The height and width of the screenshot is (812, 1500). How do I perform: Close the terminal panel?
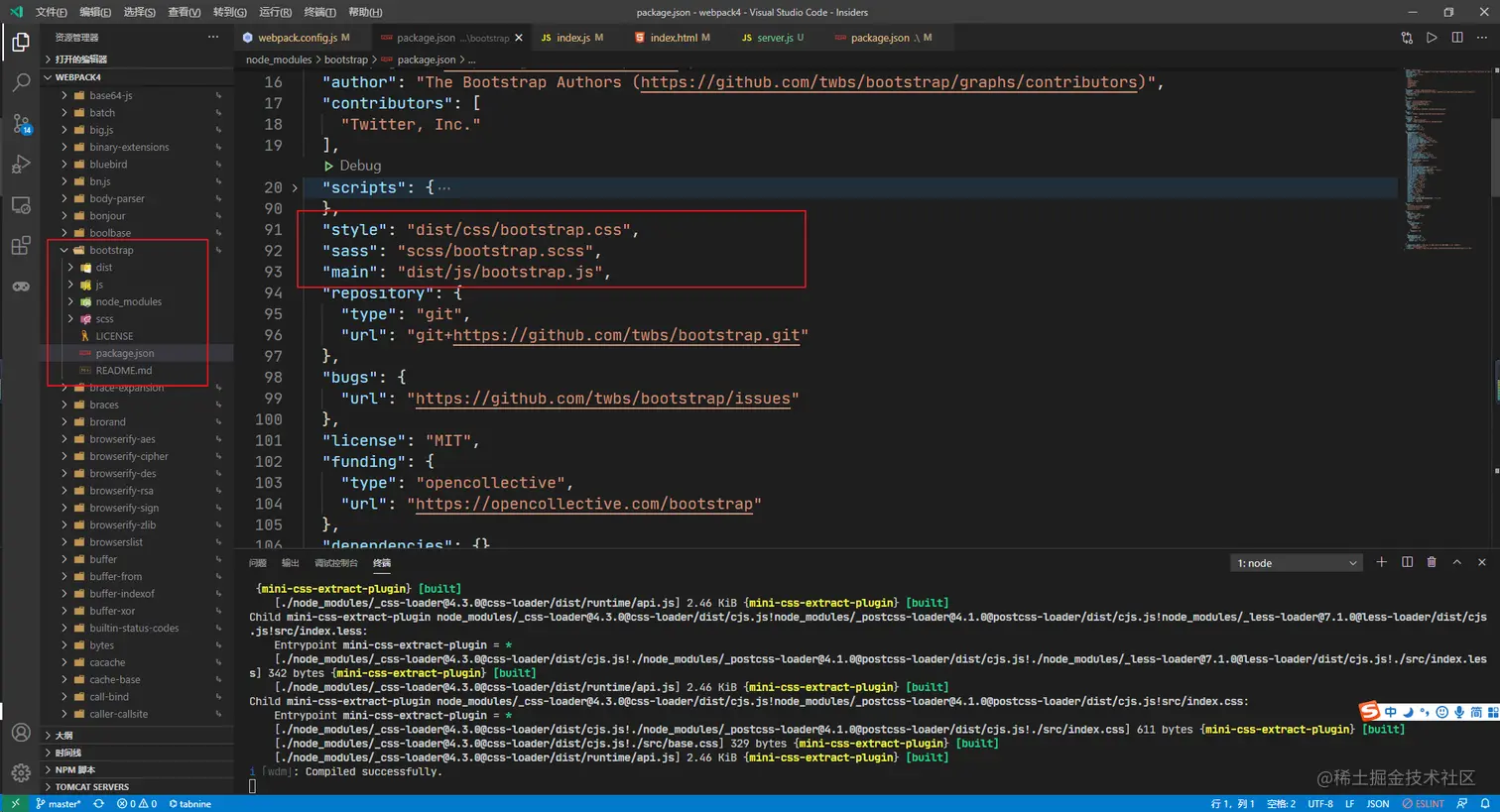[1482, 562]
